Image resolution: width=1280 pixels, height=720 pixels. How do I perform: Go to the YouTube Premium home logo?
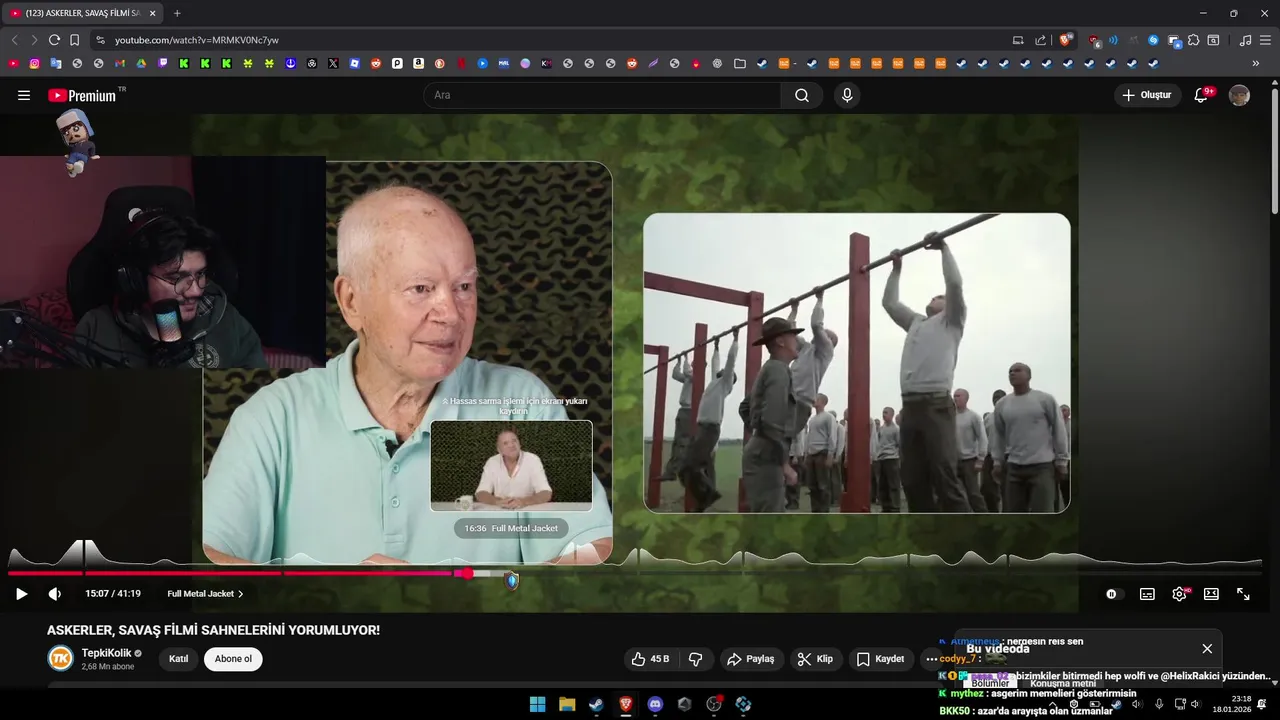pyautogui.click(x=82, y=95)
